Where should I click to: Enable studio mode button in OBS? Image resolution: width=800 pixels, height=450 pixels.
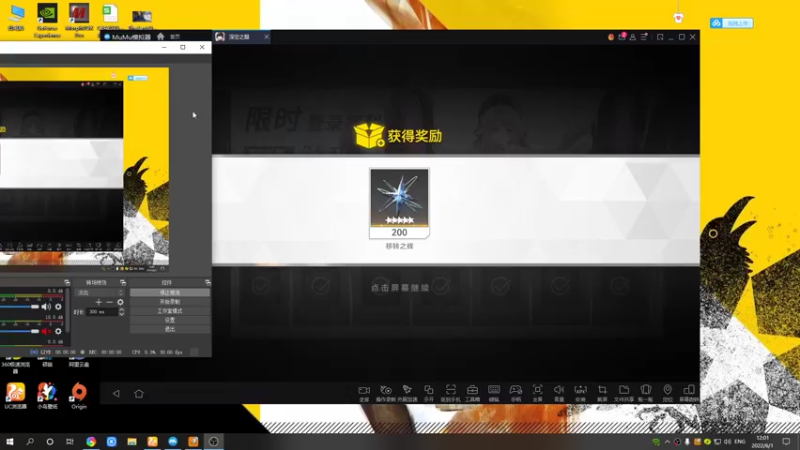[170, 311]
